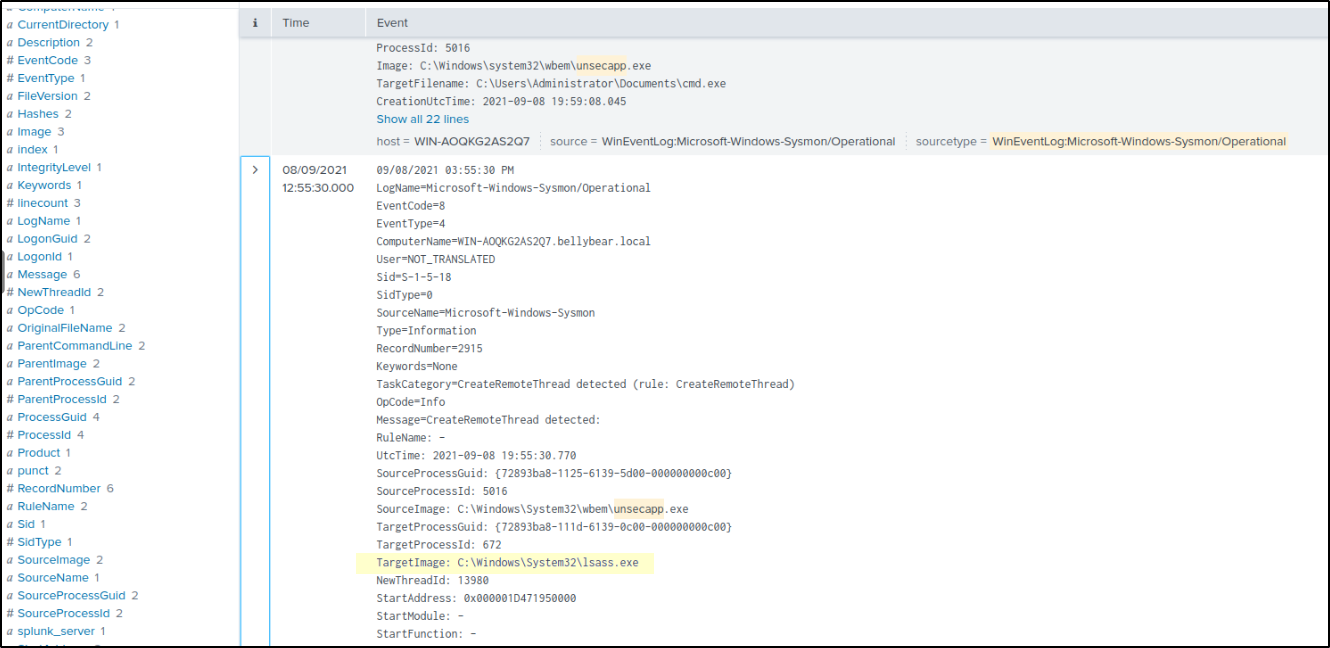
Task: Click the info 'i' column header icon
Action: [254, 23]
